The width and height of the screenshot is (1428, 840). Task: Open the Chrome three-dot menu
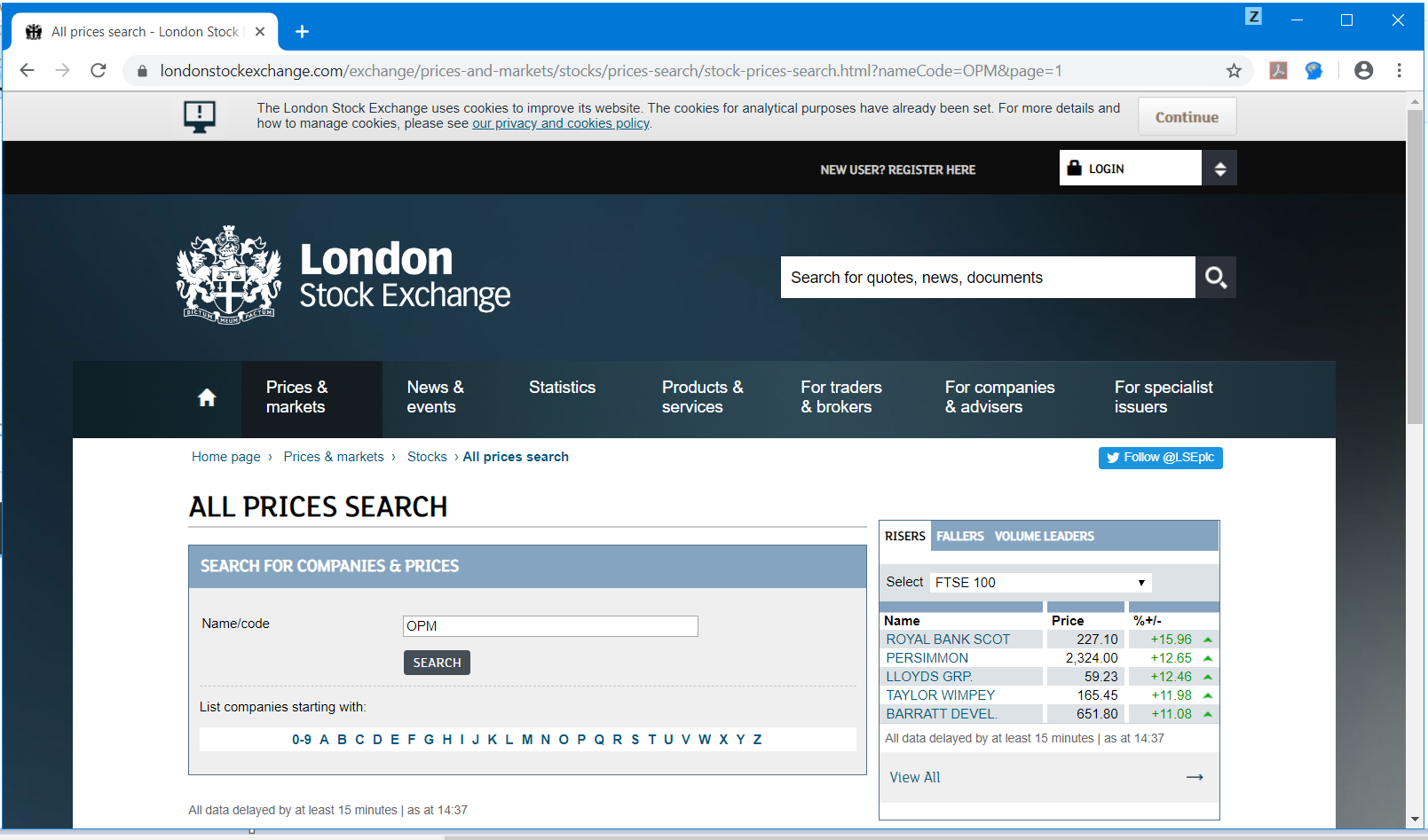pyautogui.click(x=1400, y=71)
